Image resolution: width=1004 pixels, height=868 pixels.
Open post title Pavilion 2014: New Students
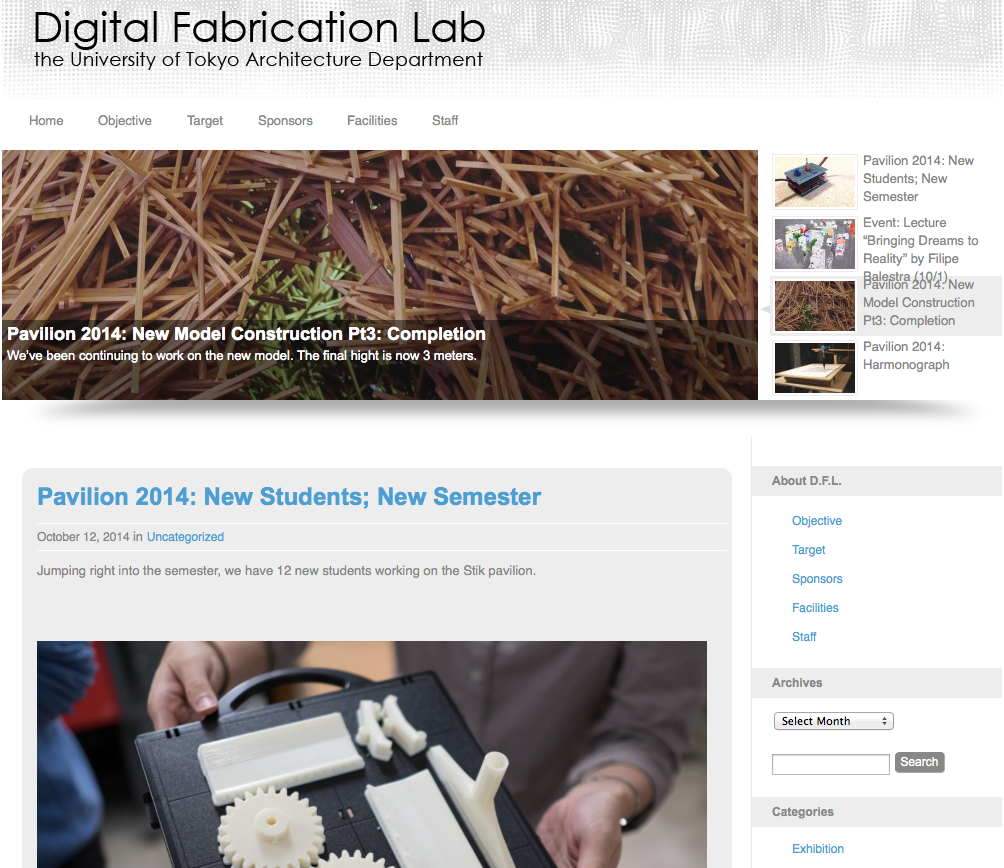point(289,497)
